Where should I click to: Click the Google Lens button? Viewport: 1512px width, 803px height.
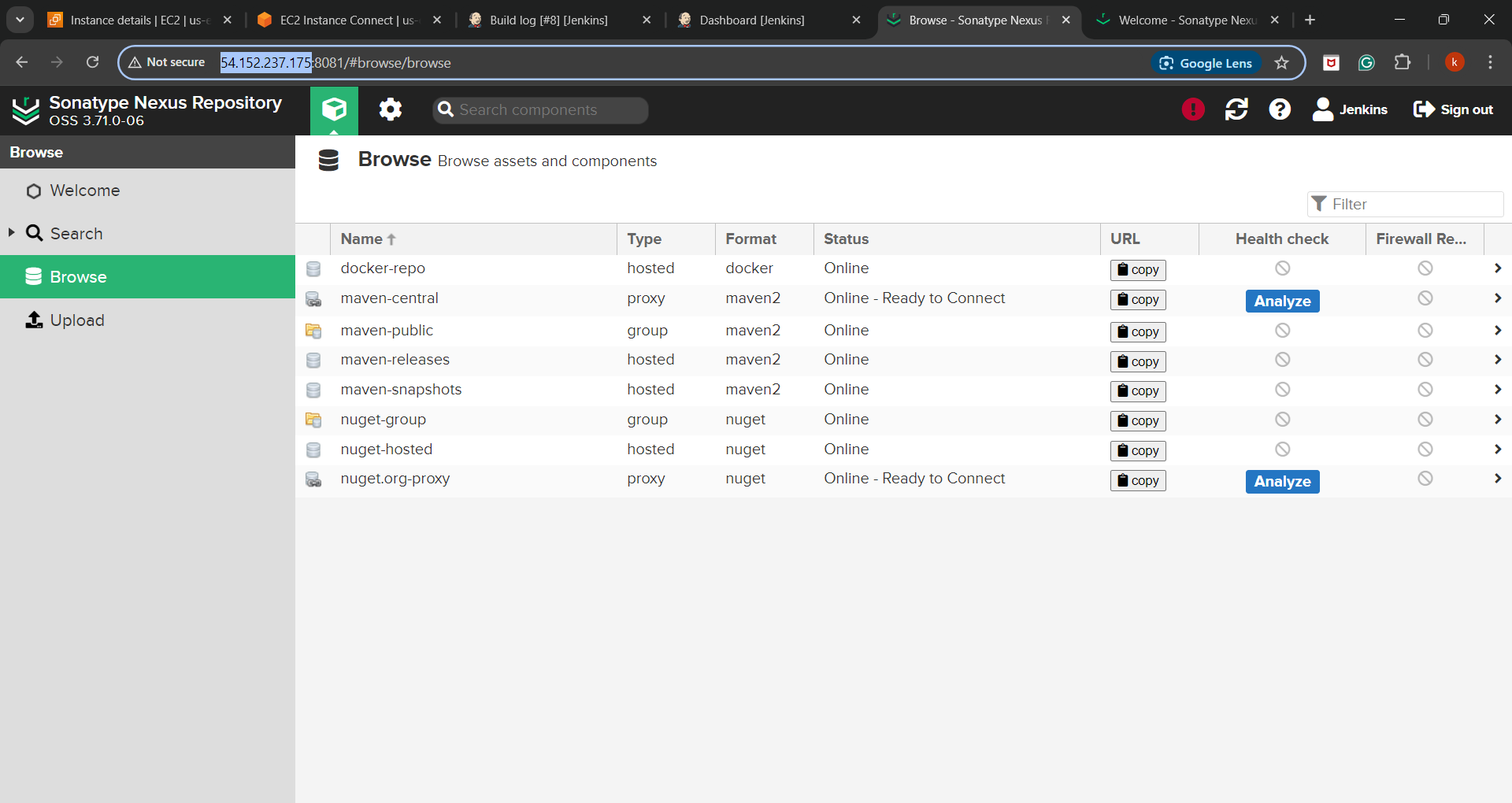pyautogui.click(x=1206, y=63)
